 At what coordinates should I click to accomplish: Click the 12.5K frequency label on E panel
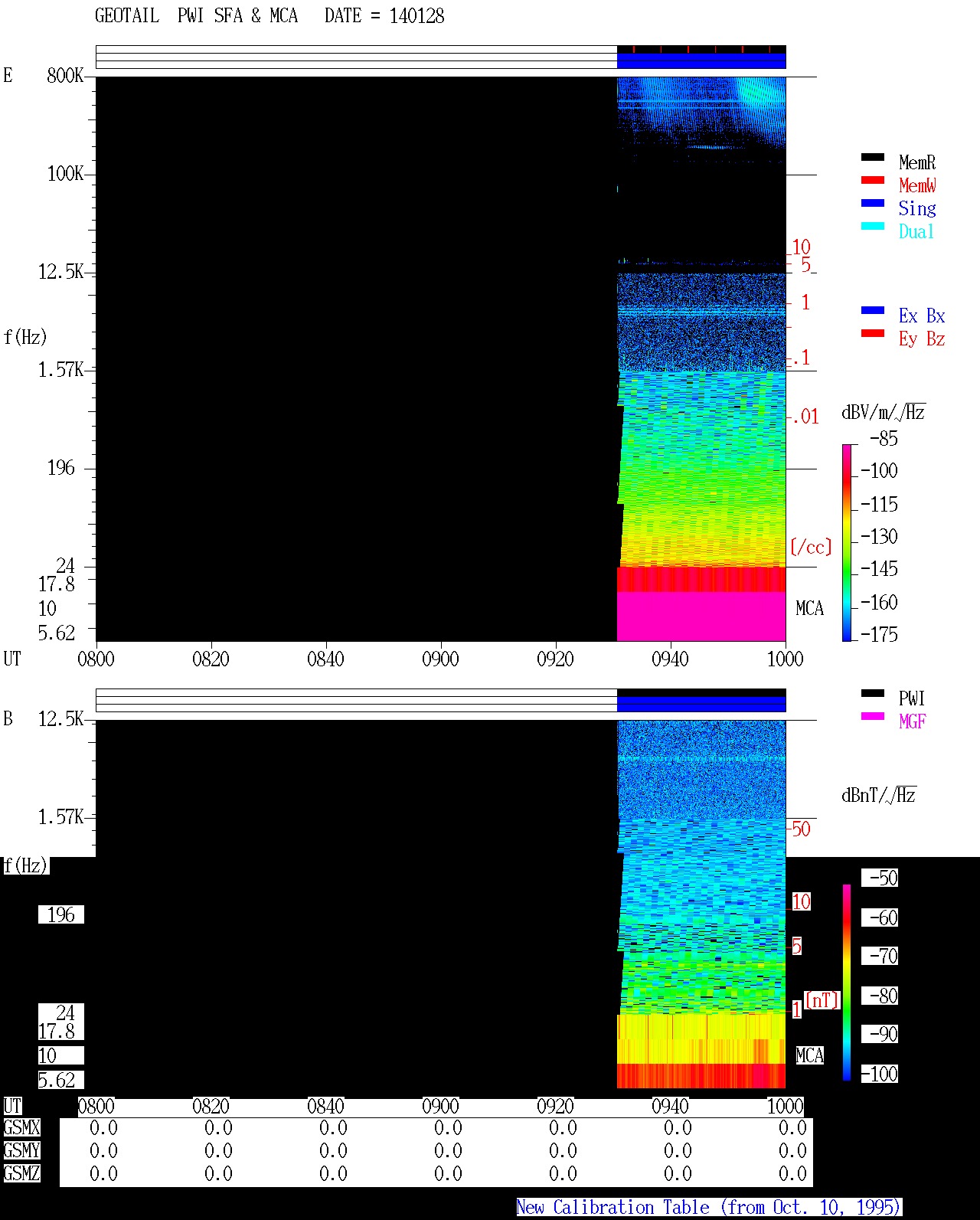click(x=61, y=271)
